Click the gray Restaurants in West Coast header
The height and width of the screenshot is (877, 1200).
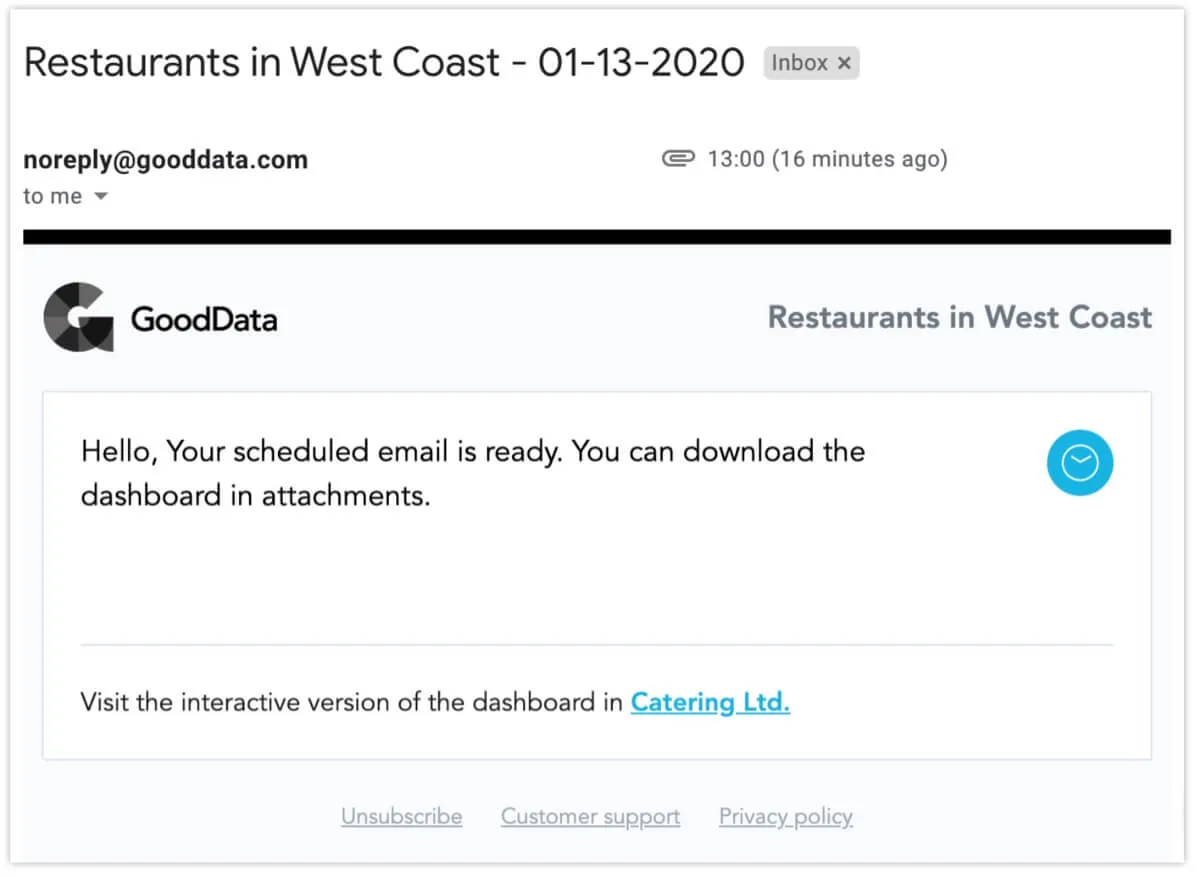tap(959, 318)
